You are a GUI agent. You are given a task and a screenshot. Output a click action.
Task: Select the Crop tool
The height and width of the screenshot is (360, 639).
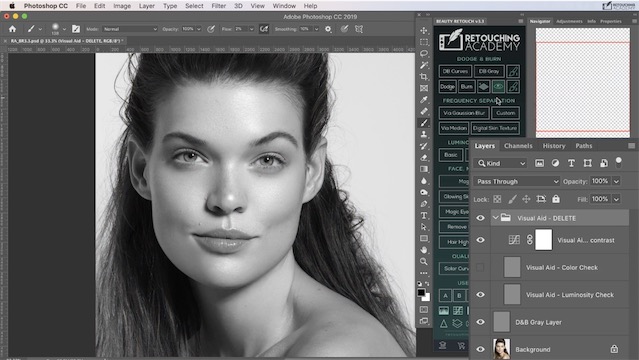424,77
